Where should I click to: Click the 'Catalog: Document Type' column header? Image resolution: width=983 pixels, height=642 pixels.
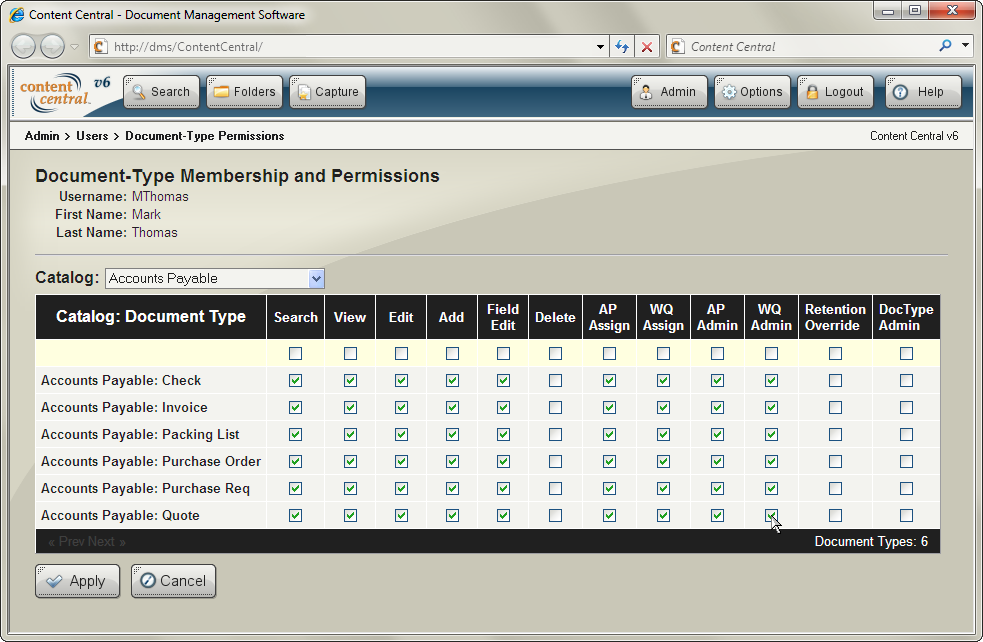(x=151, y=317)
